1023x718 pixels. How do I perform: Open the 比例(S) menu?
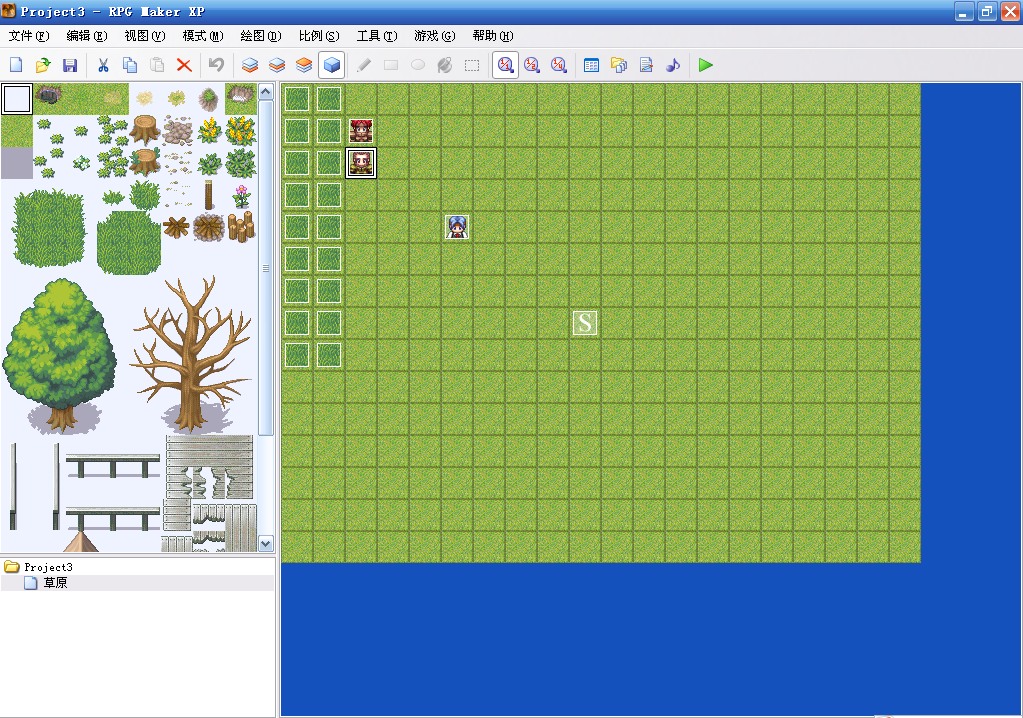(x=319, y=36)
